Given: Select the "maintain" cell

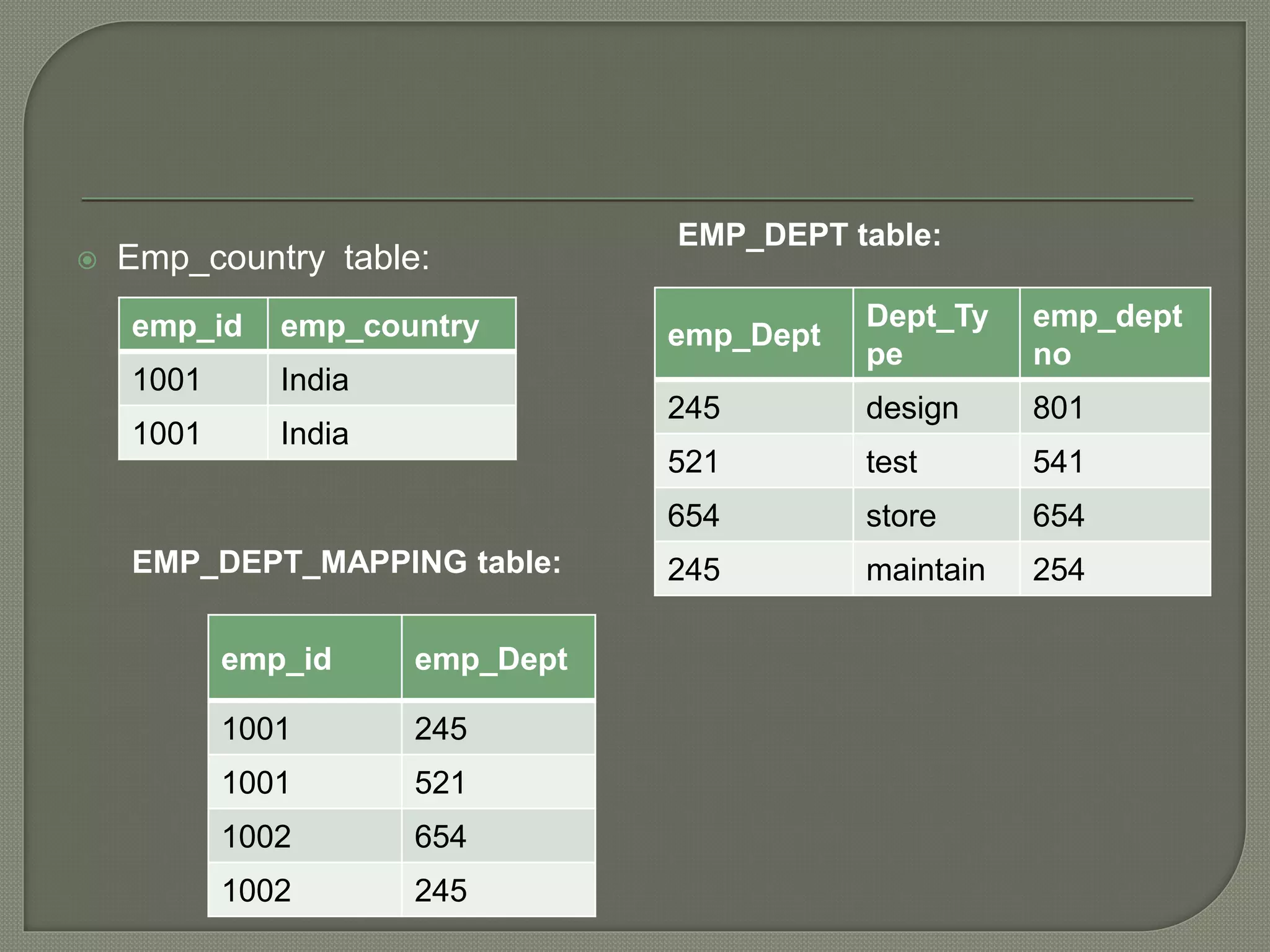Looking at the screenshot, I should (936, 569).
